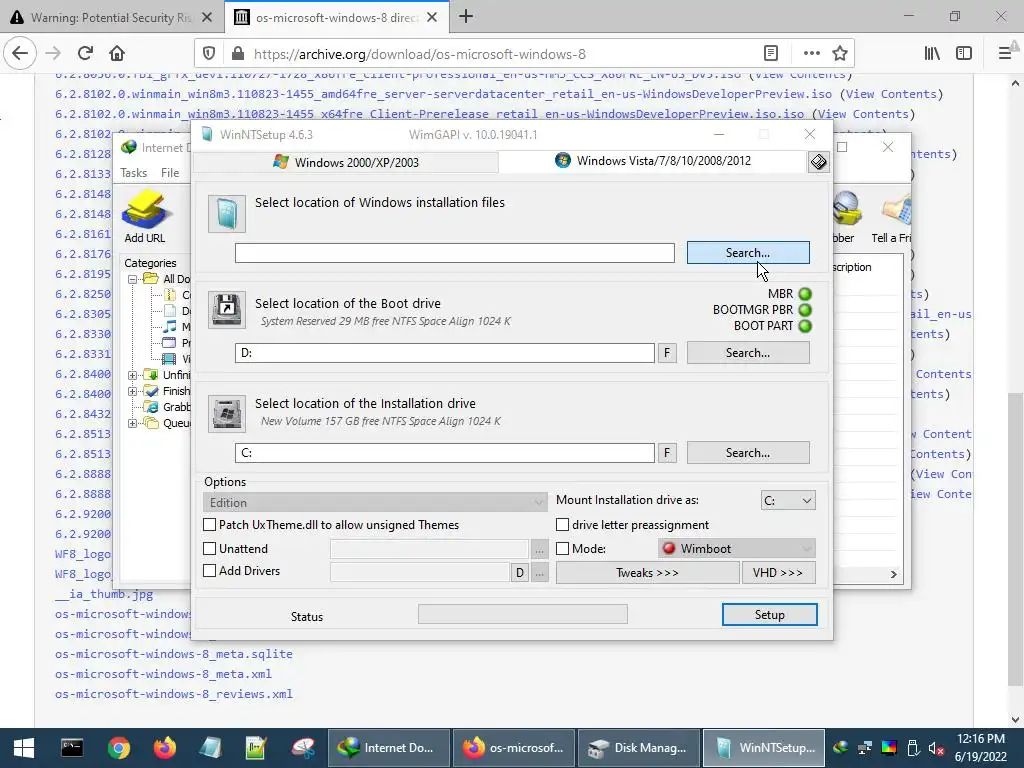Screen dimensions: 1024x768
Task: Open the Windows Start menu
Action: 24,748
